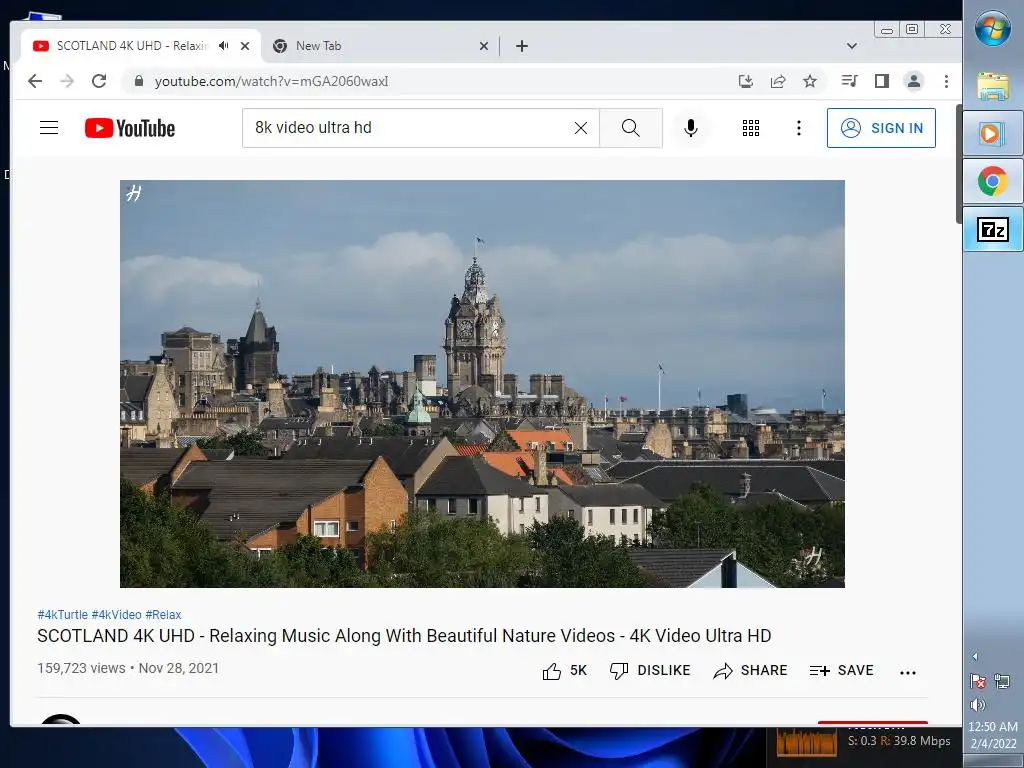Open the Chrome side panel

tap(882, 81)
